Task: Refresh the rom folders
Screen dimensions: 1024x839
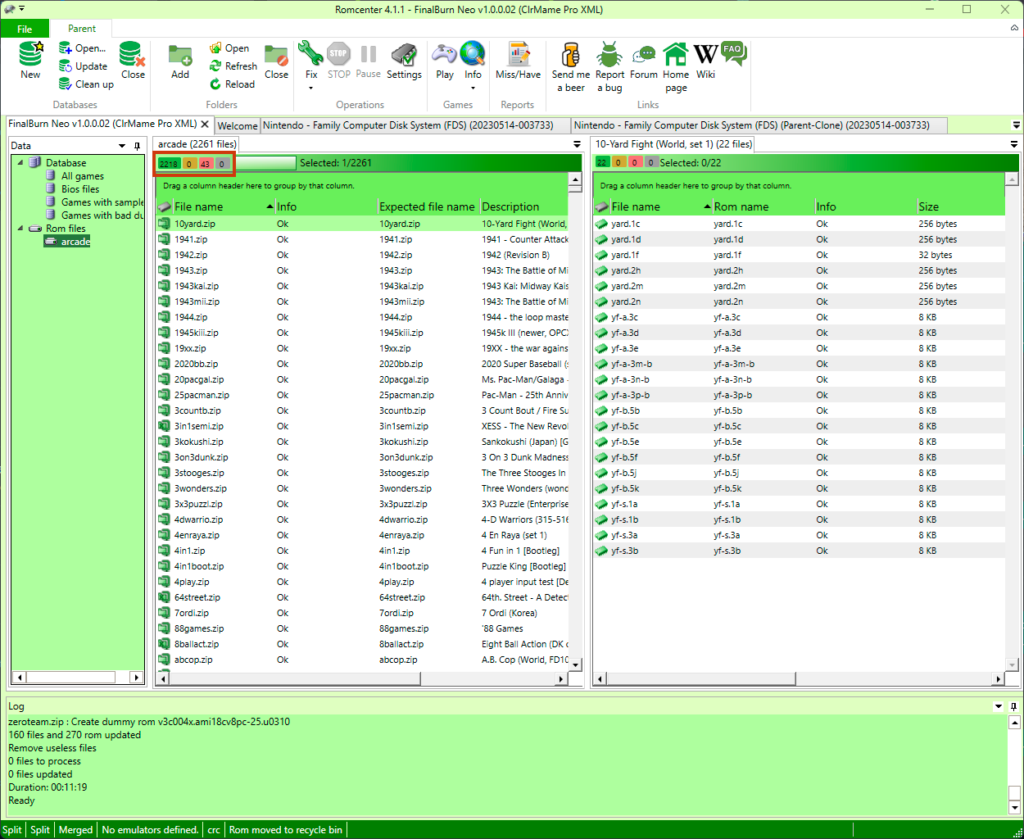Action: tap(233, 66)
